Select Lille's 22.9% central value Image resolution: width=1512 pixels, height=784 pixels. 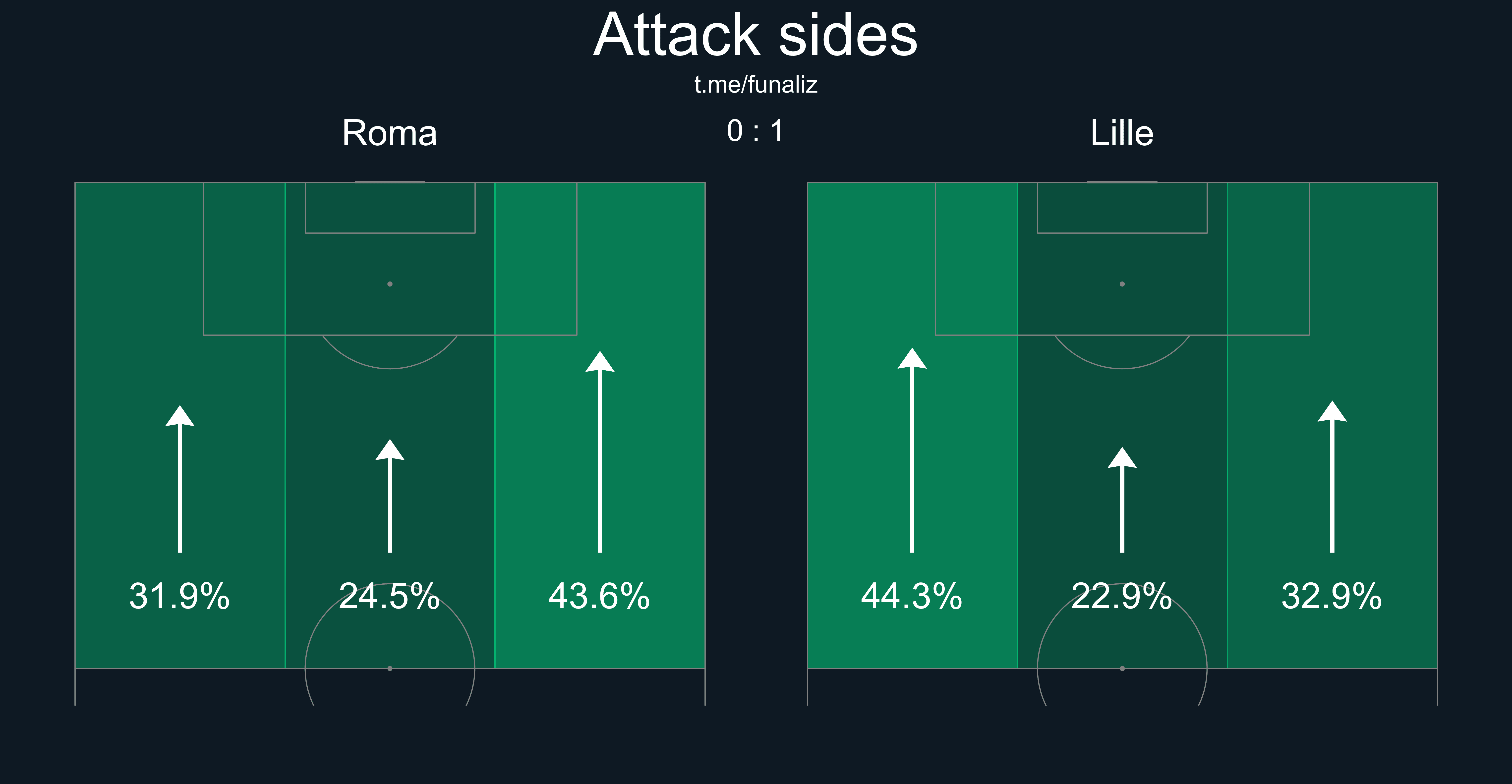pos(1122,596)
